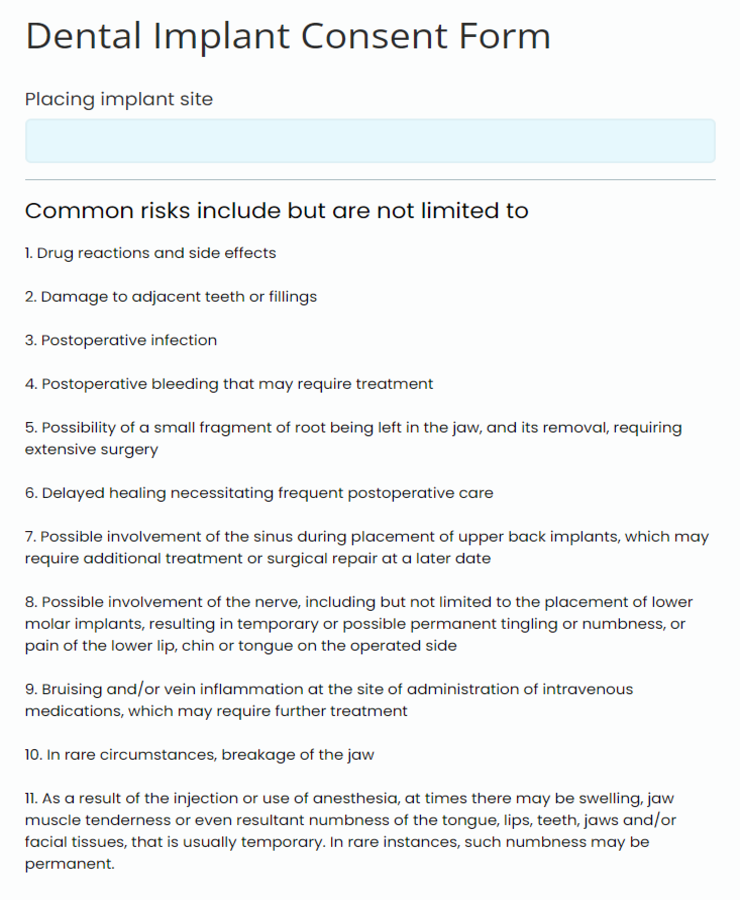This screenshot has height=900, width=740.
Task: Click risk item 1 about drug reactions
Action: click(150, 253)
